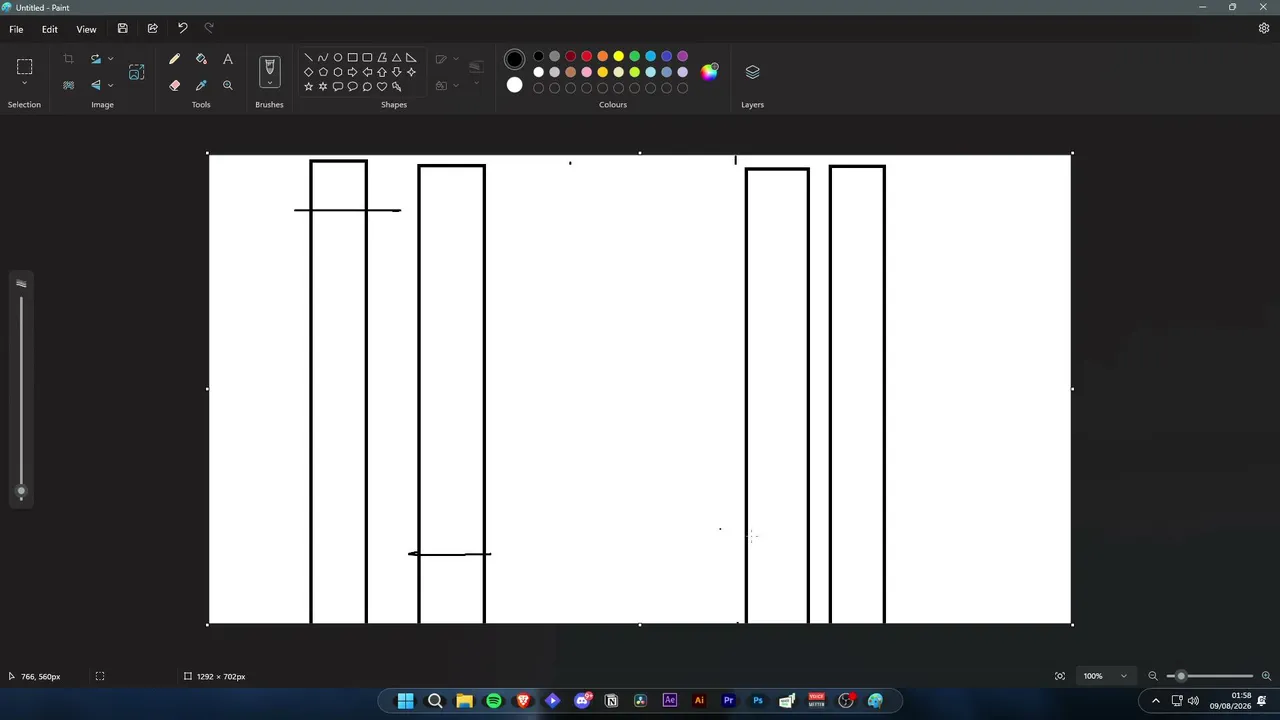Open Premiere Pro from the taskbar
This screenshot has height=720, width=1280.
tap(728, 701)
